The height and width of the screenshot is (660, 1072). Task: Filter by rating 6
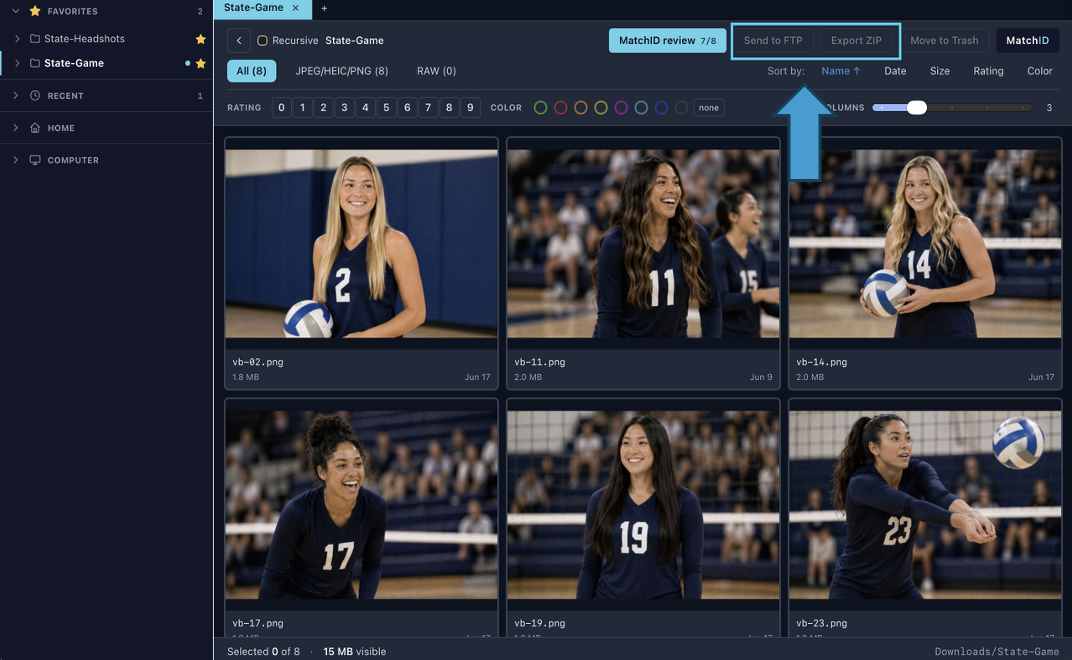pos(407,107)
